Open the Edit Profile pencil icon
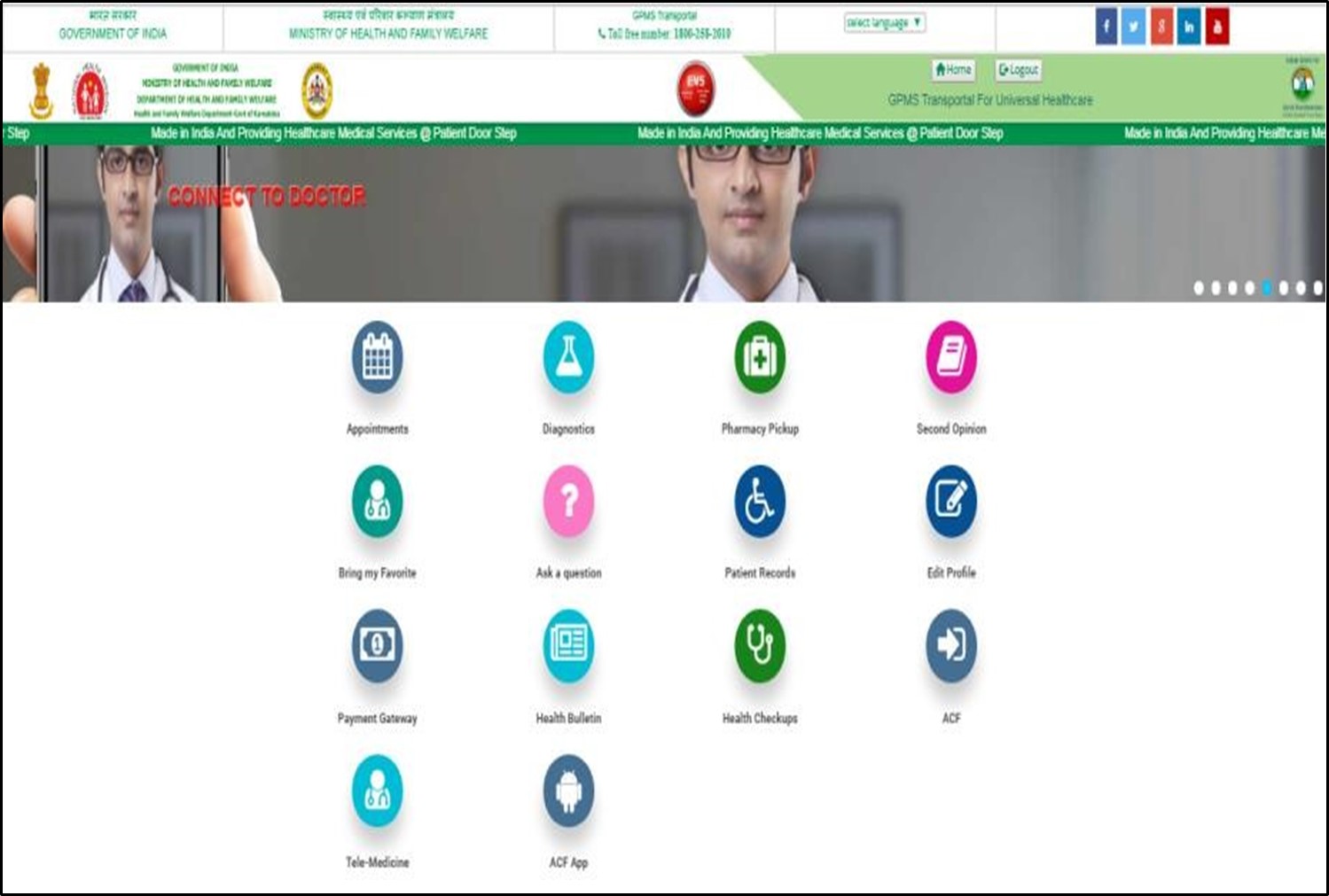 951,502
